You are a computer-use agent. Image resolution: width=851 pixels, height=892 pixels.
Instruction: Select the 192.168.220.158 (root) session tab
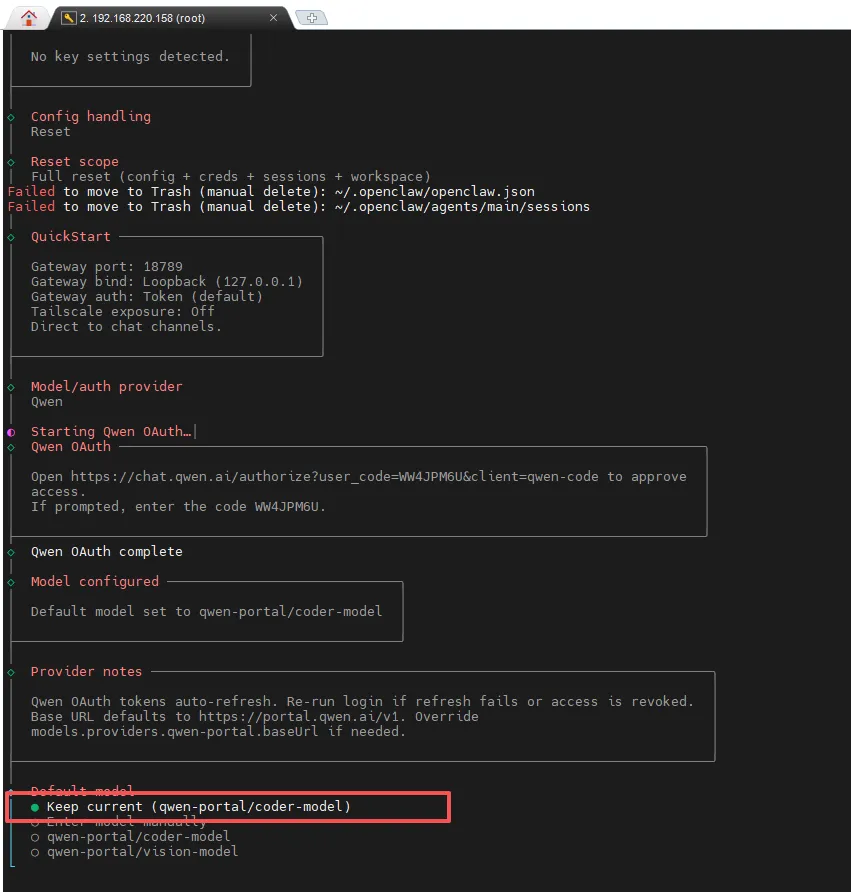pos(169,18)
